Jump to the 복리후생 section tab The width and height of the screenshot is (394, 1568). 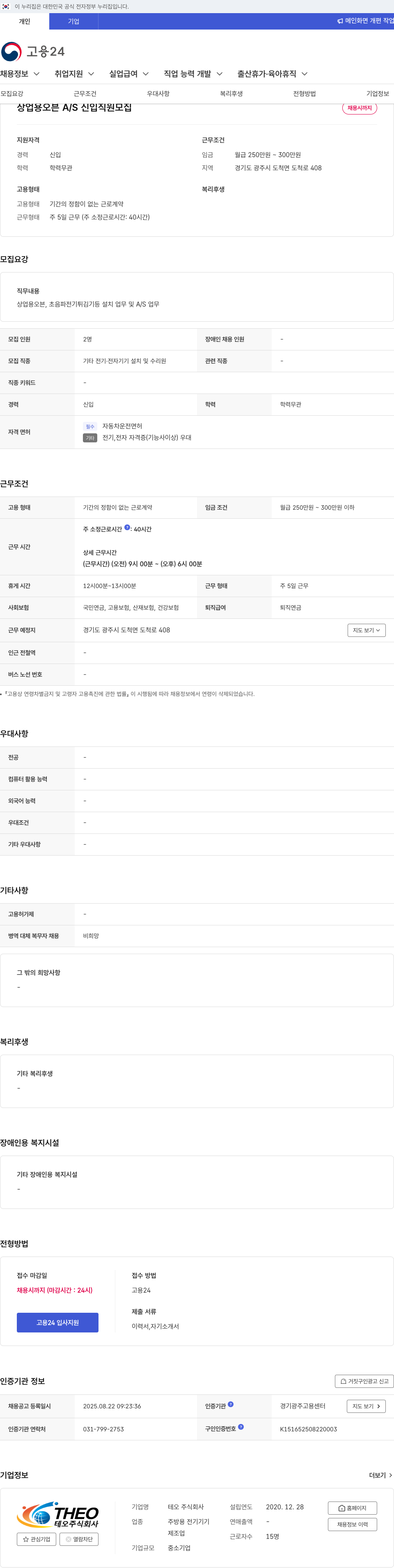231,94
